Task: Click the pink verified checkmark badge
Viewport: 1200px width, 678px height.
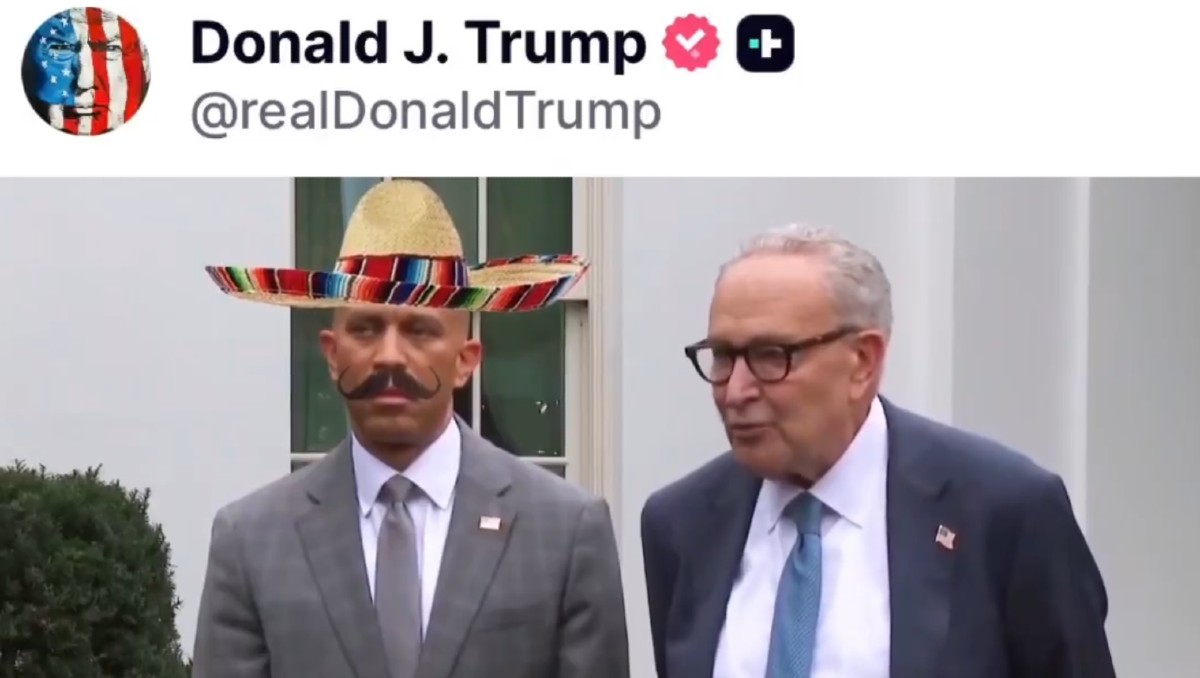Action: 692,43
